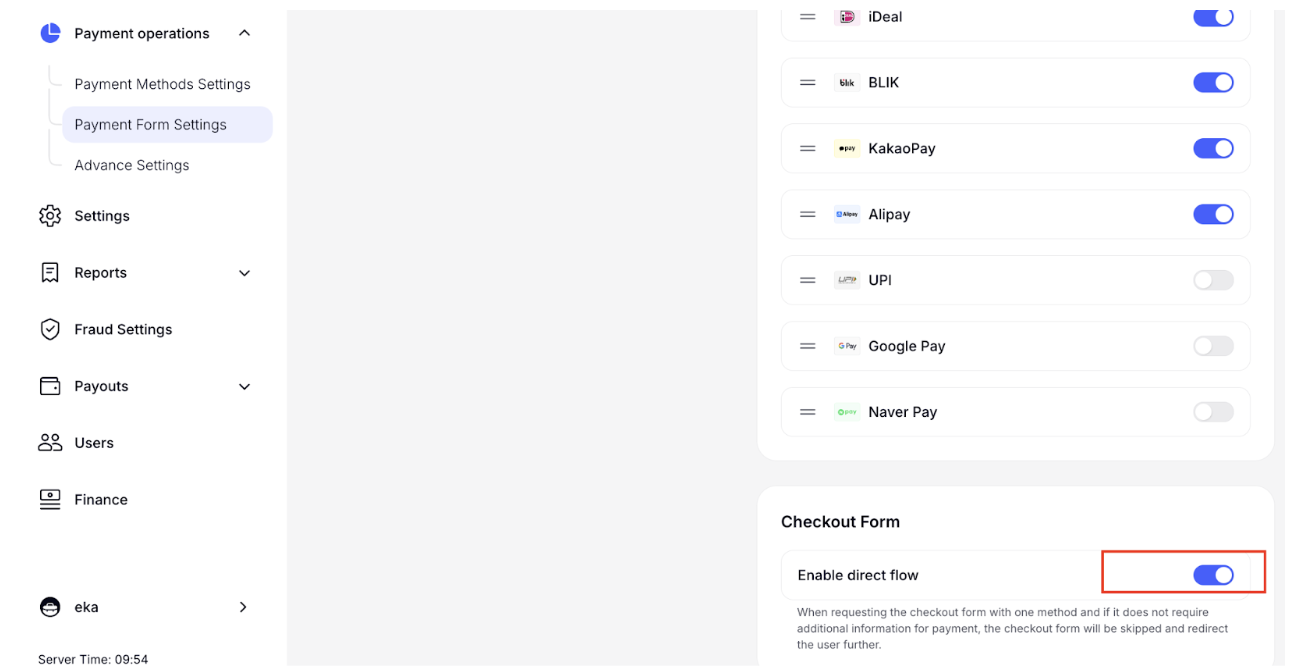Viewport: 1290px width, 668px height.
Task: Open eka account menu arrow
Action: coord(243,607)
